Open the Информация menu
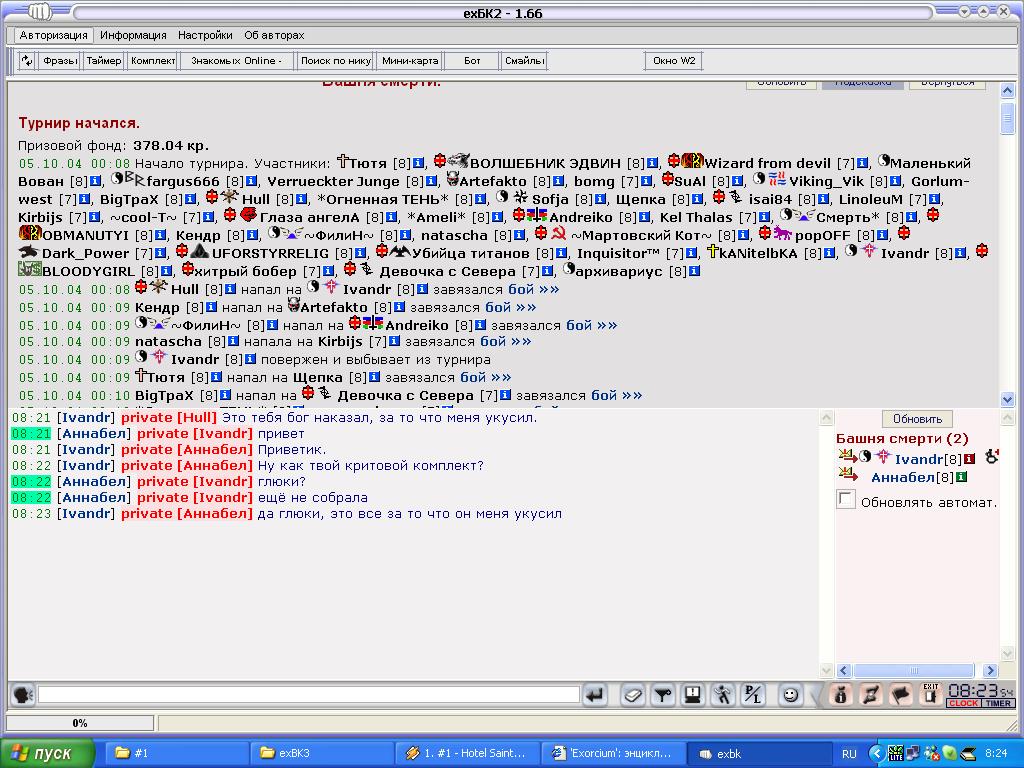 point(133,35)
